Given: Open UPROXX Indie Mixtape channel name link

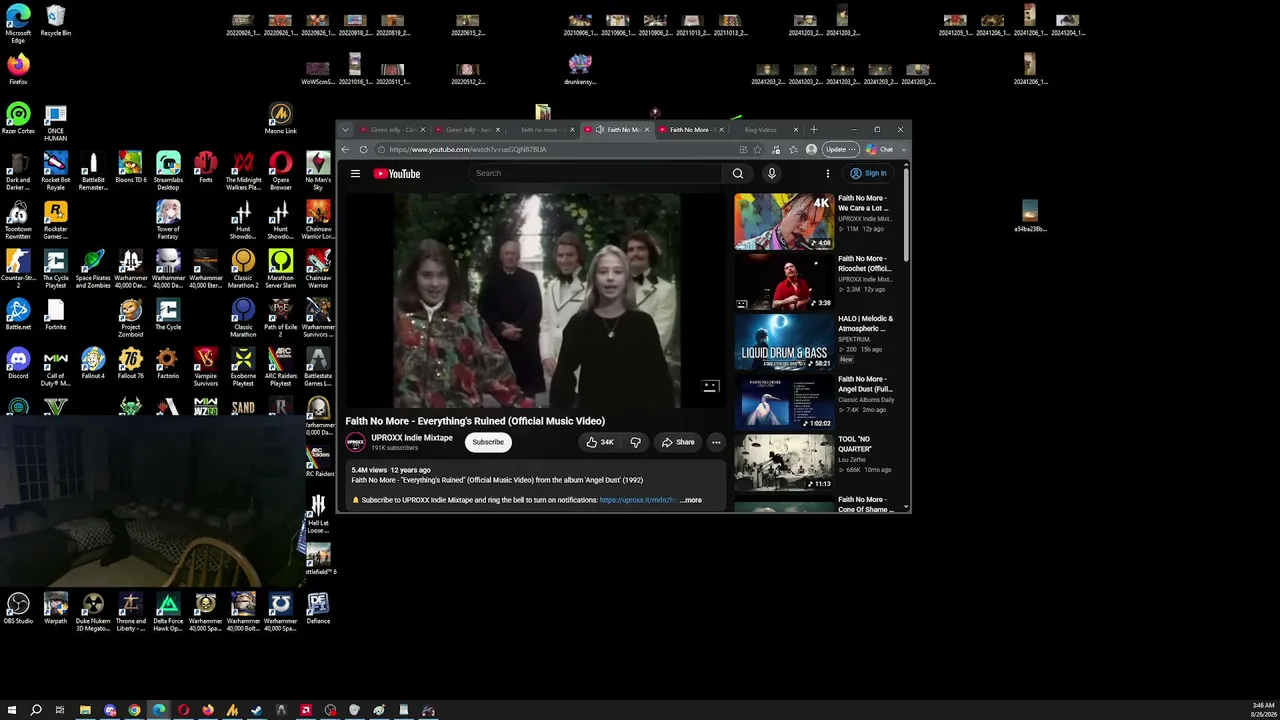Looking at the screenshot, I should [x=412, y=438].
